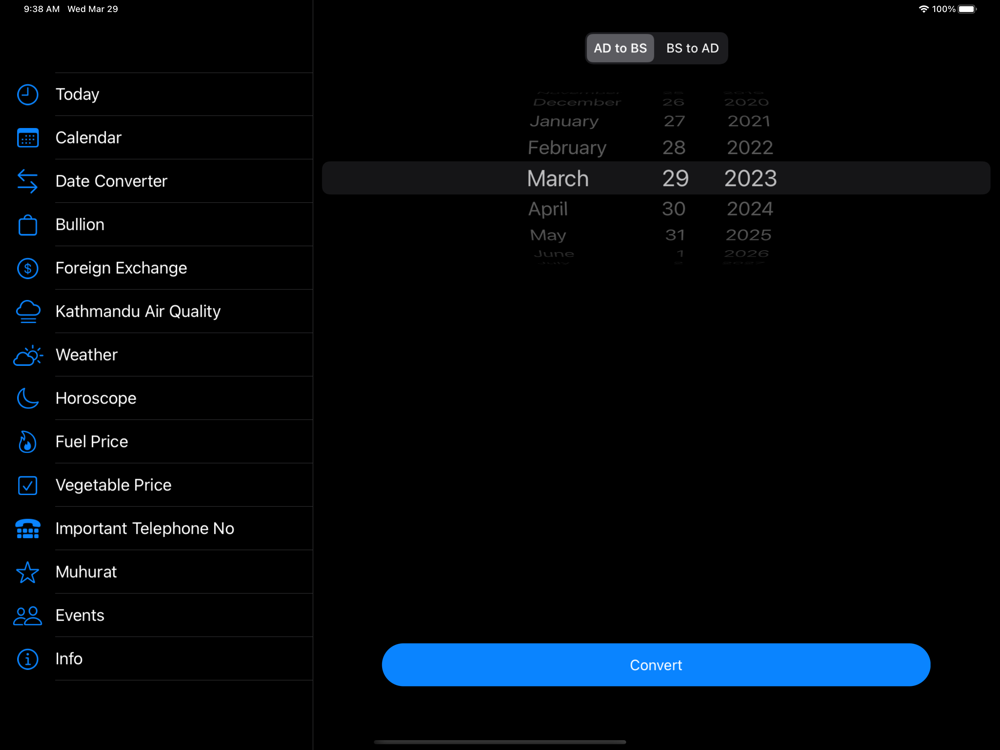Tap the selected year 2023
This screenshot has width=1000, height=750.
[750, 179]
